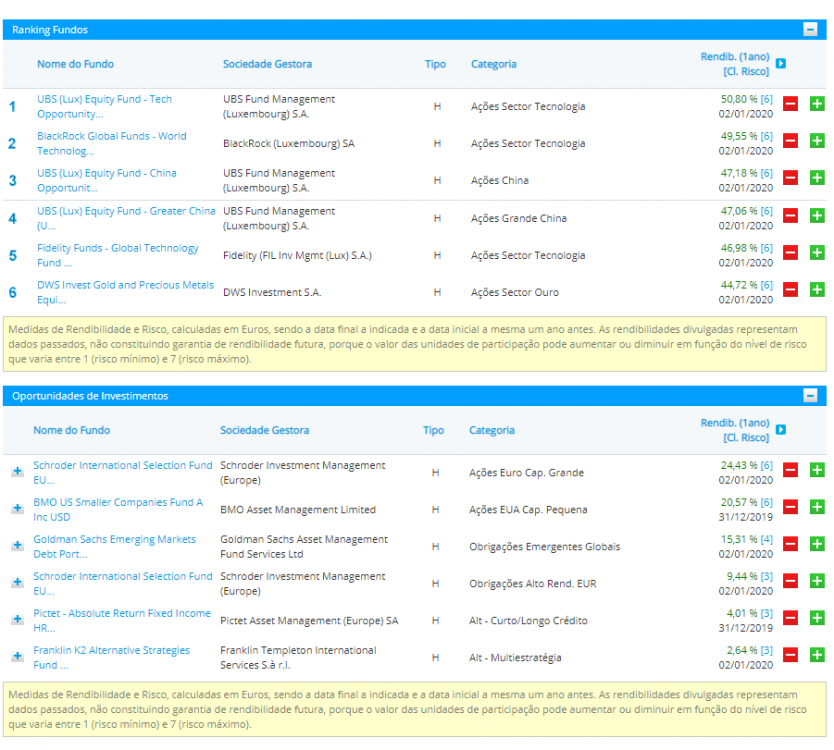Expand details for Schroder Ações Euro Cap. Grande row
This screenshot has width=834, height=750.
click(17, 472)
